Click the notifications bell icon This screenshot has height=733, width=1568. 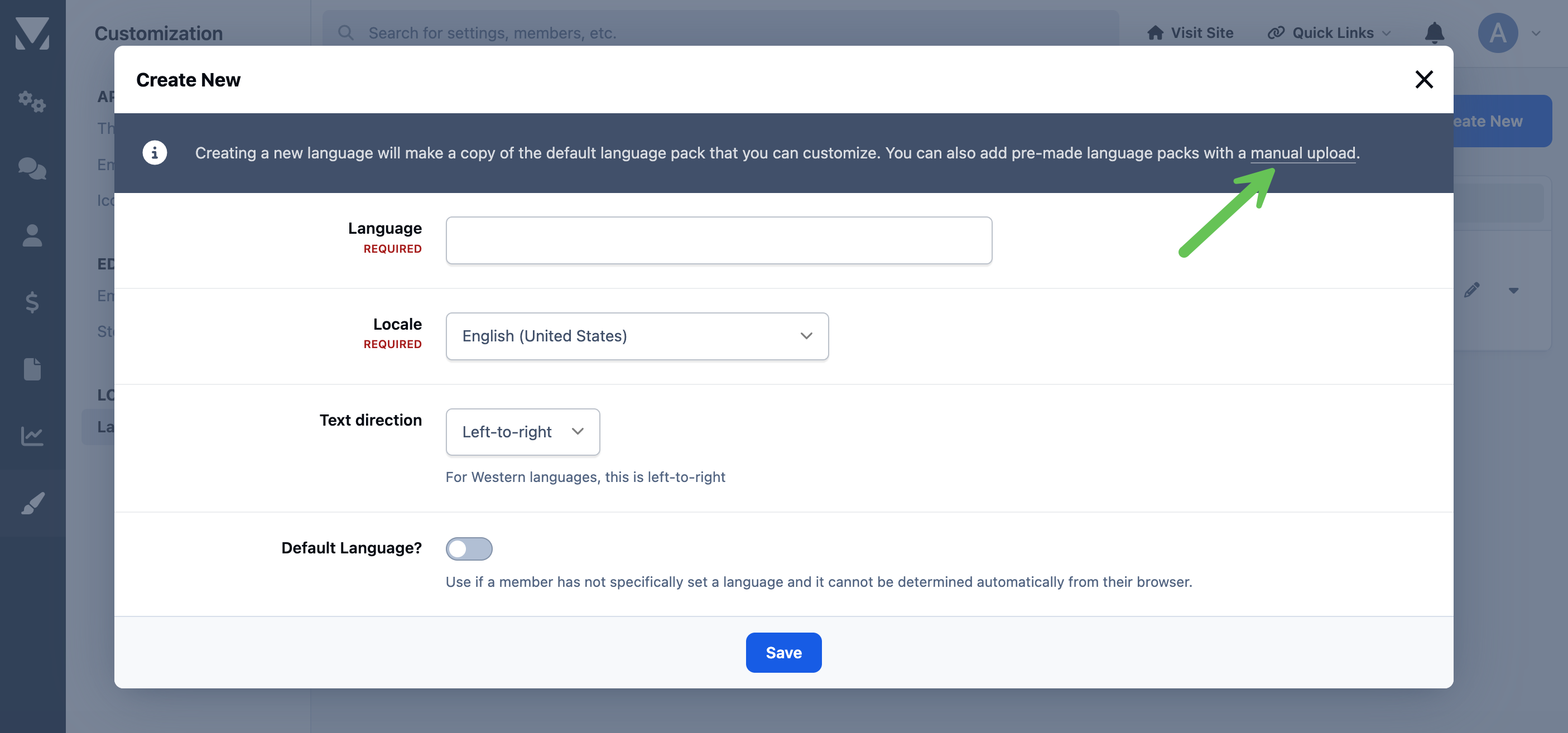click(1434, 33)
